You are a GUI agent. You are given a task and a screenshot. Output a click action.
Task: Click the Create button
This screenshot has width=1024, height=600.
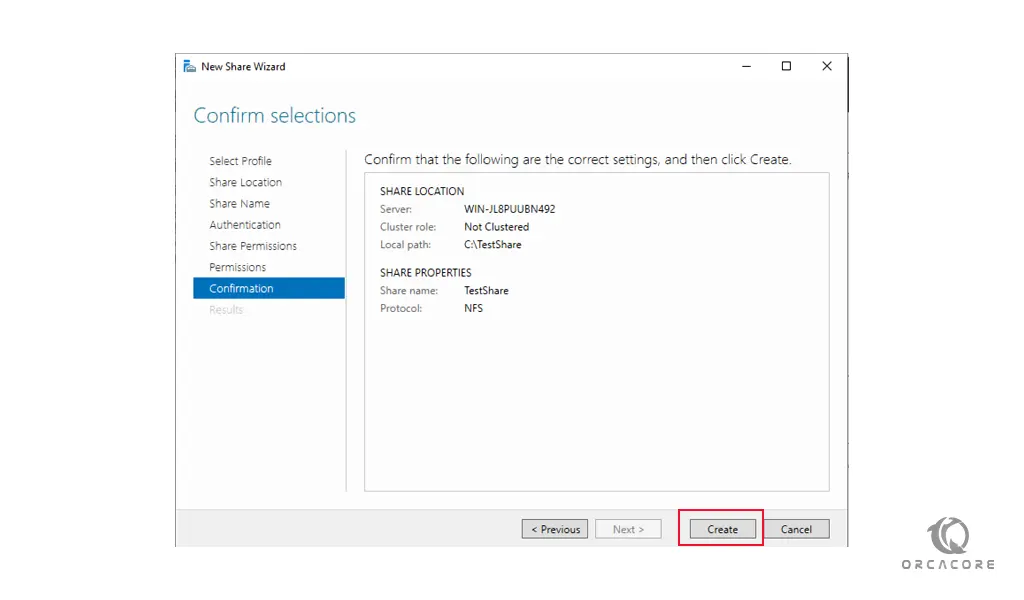722,529
